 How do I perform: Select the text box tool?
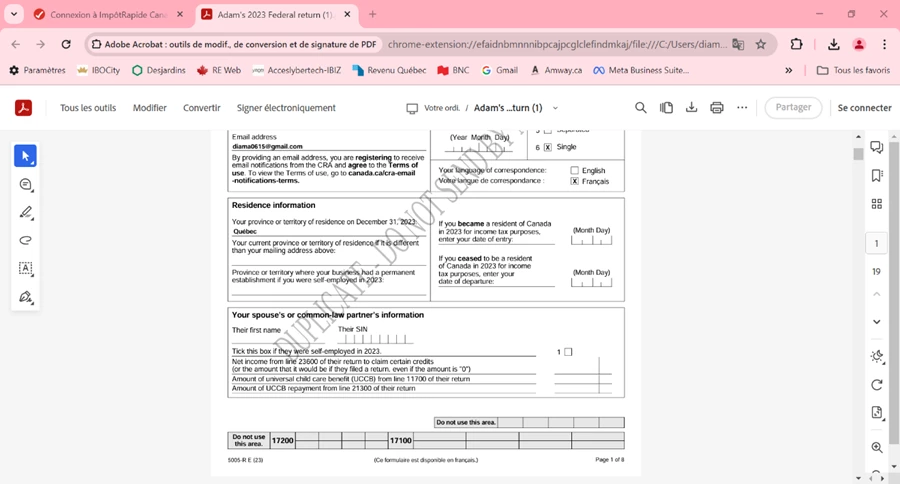point(25,268)
